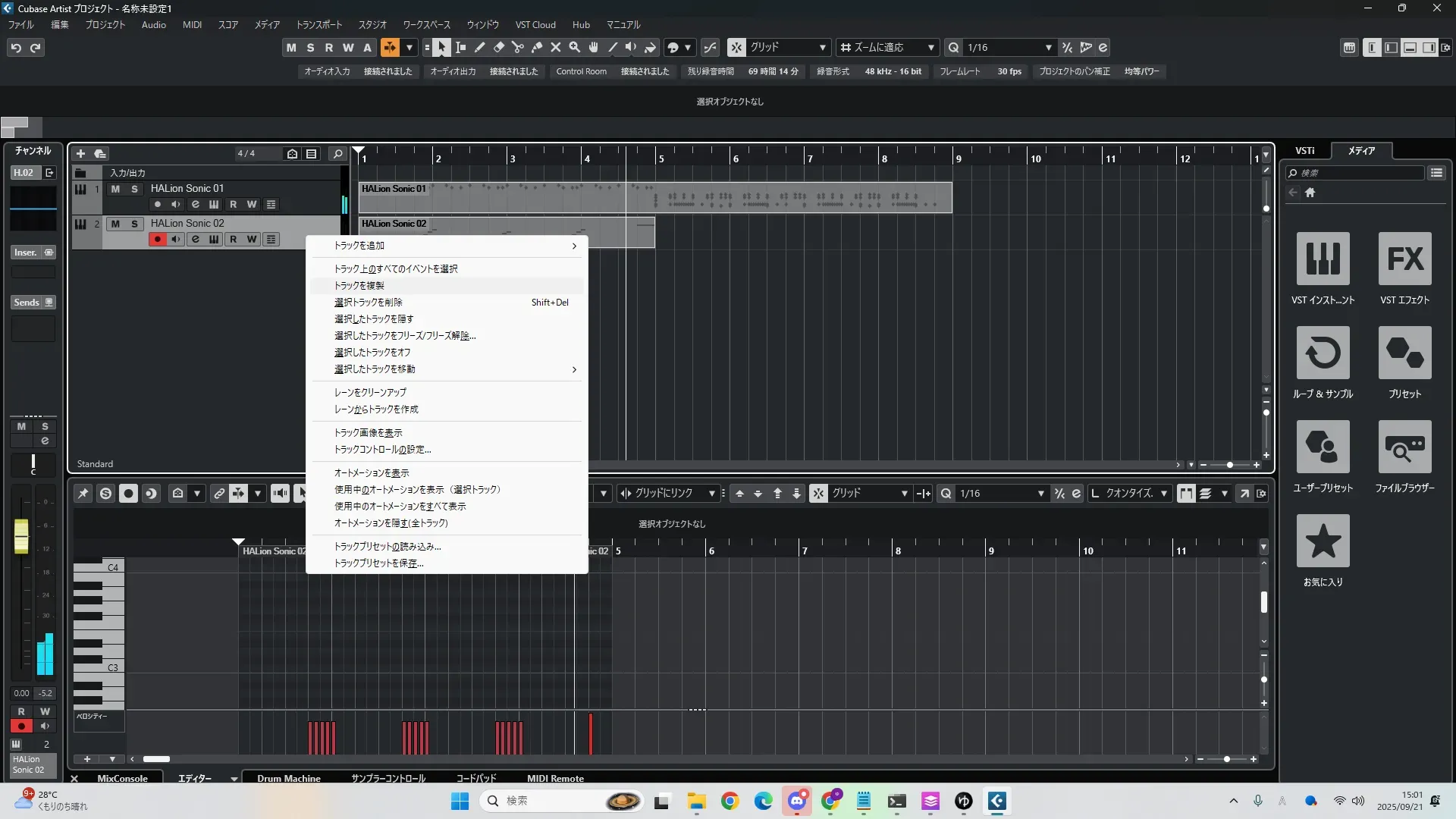The height and width of the screenshot is (819, 1456).
Task: Open the quantize 1/16 dropdown in top toolbar
Action: point(1048,48)
